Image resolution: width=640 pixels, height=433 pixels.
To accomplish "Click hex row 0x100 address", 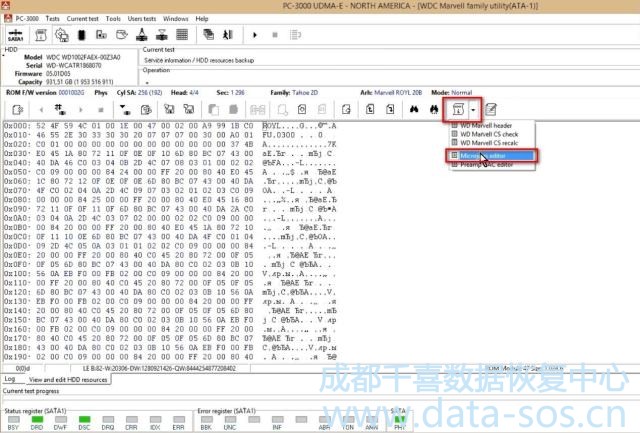I will 17,273.
